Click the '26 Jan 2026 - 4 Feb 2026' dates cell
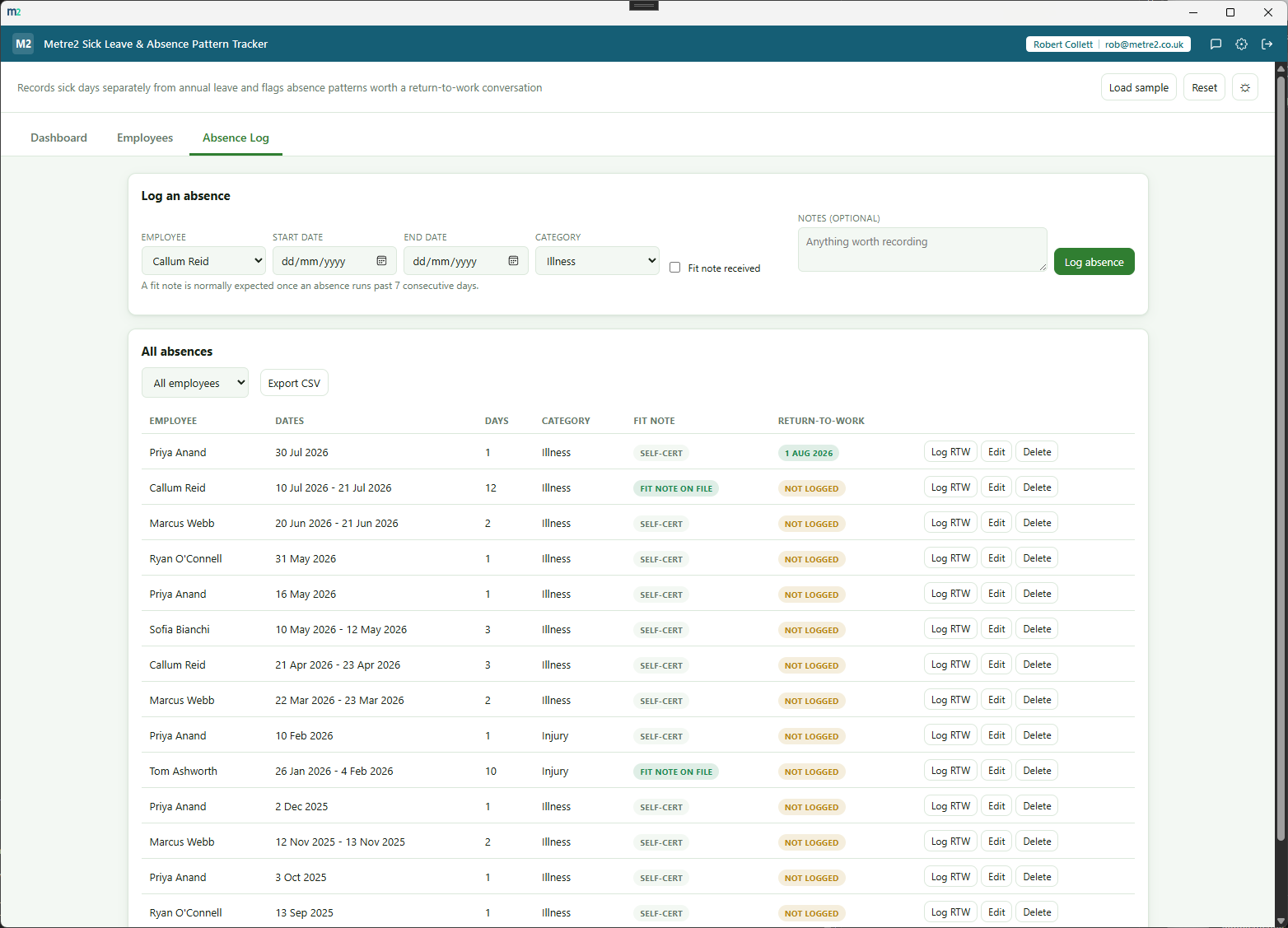 (334, 771)
